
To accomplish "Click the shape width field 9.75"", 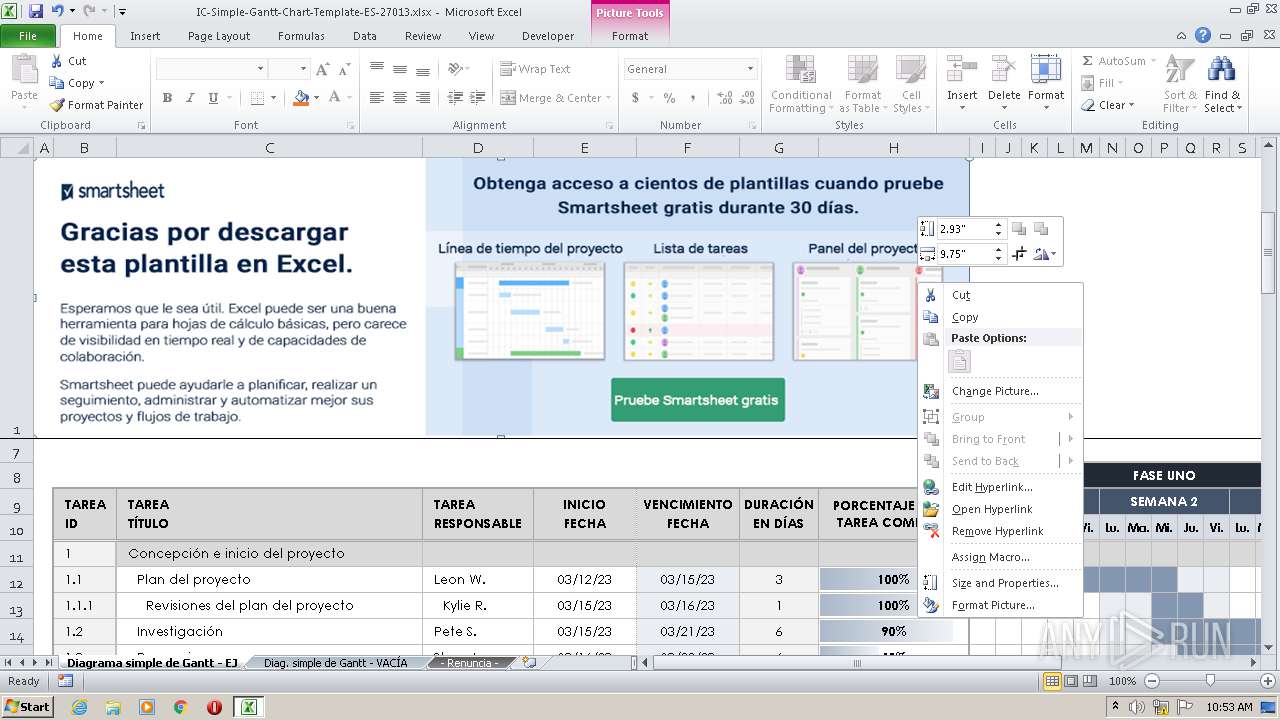I will click(x=965, y=254).
